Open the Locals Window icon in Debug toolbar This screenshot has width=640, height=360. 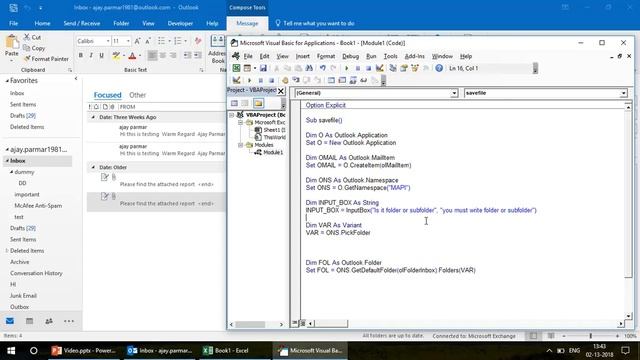pyautogui.click(x=331, y=80)
